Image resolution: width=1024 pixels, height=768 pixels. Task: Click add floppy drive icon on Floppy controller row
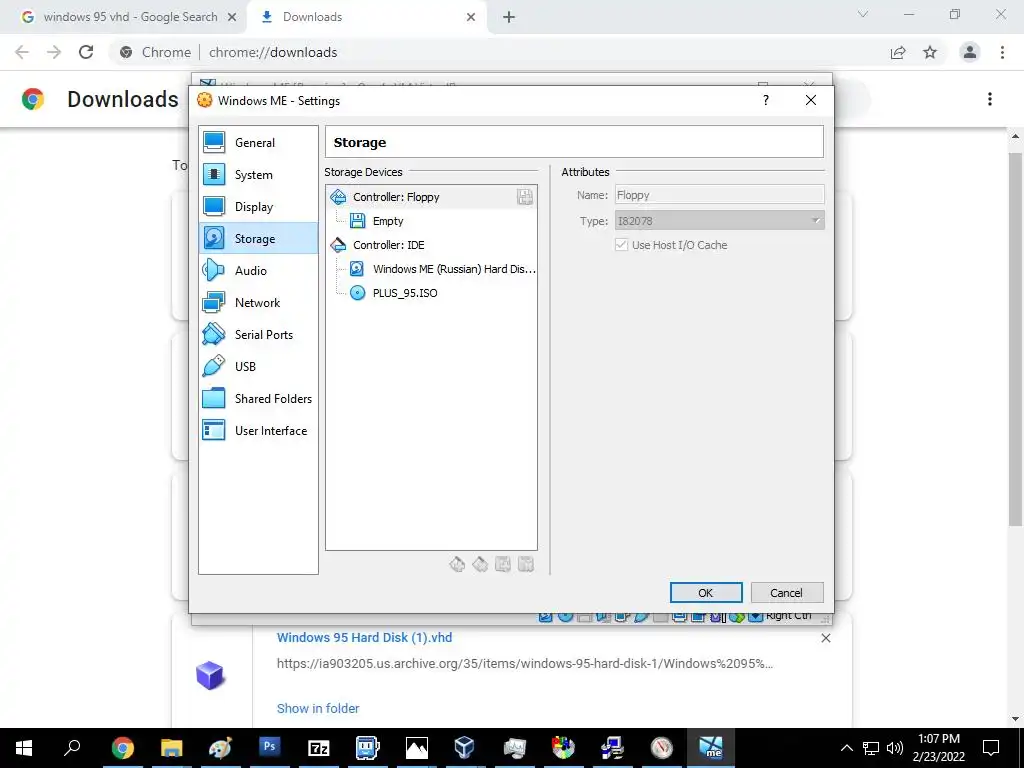(x=524, y=197)
